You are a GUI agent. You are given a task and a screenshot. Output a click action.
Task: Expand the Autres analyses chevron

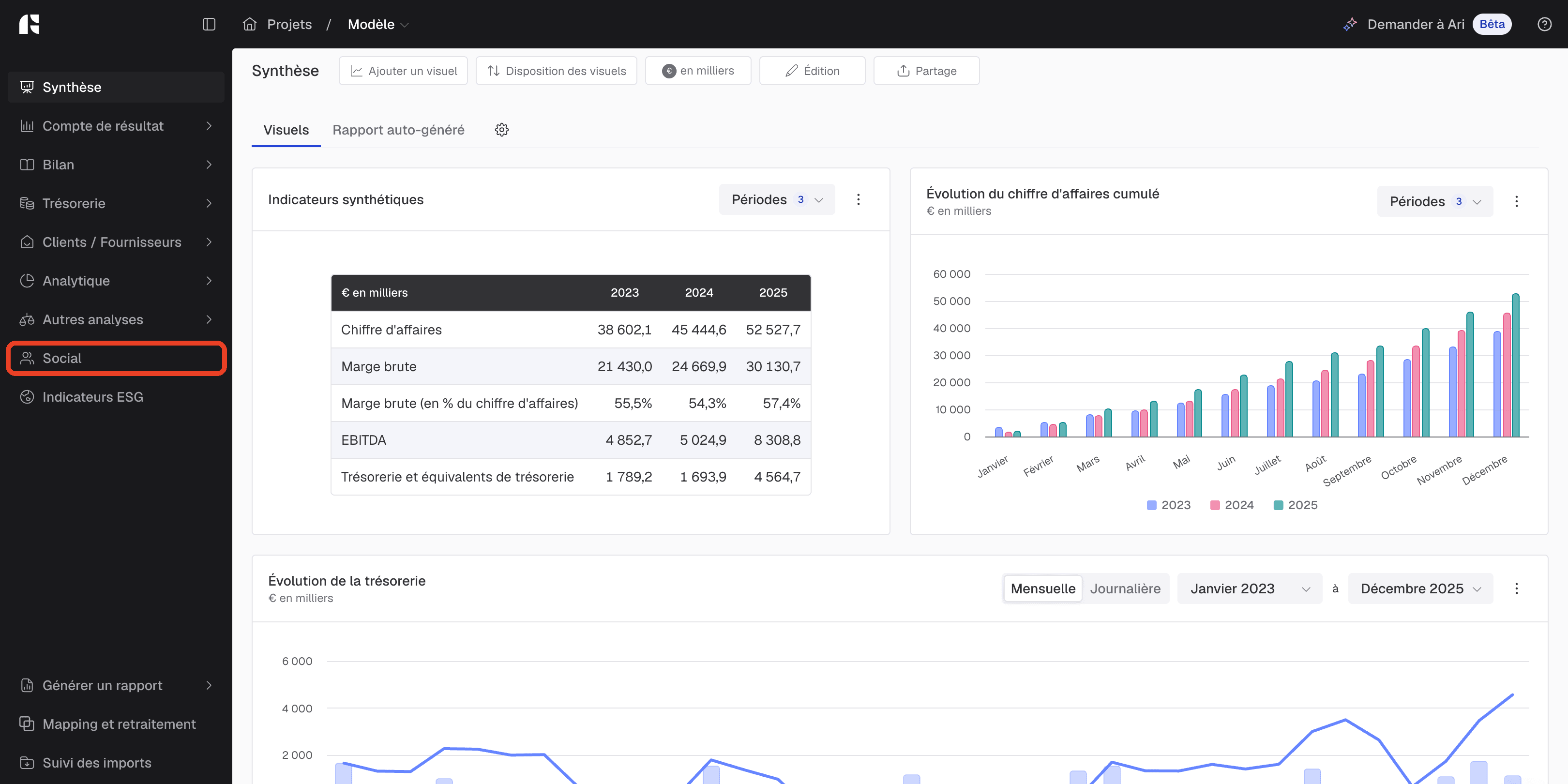[x=209, y=319]
